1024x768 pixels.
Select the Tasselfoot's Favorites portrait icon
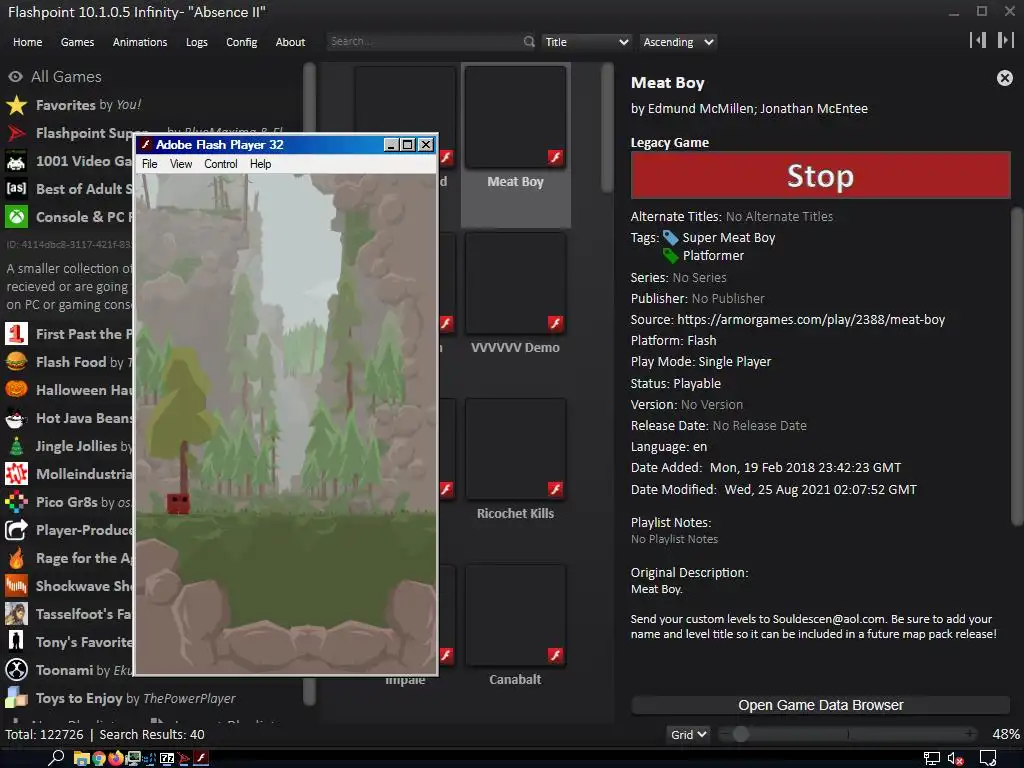point(16,614)
